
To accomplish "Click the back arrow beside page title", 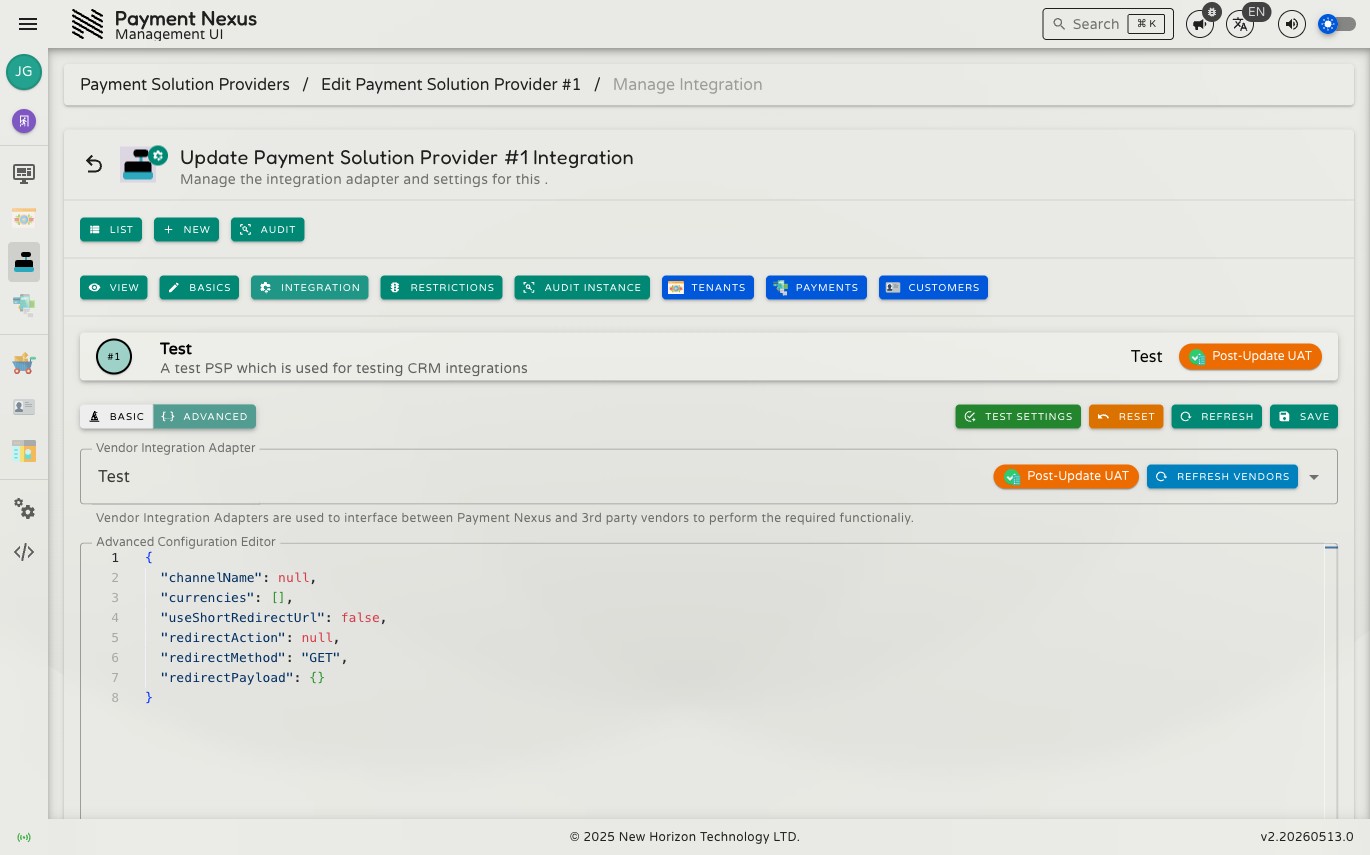I will click(94, 164).
